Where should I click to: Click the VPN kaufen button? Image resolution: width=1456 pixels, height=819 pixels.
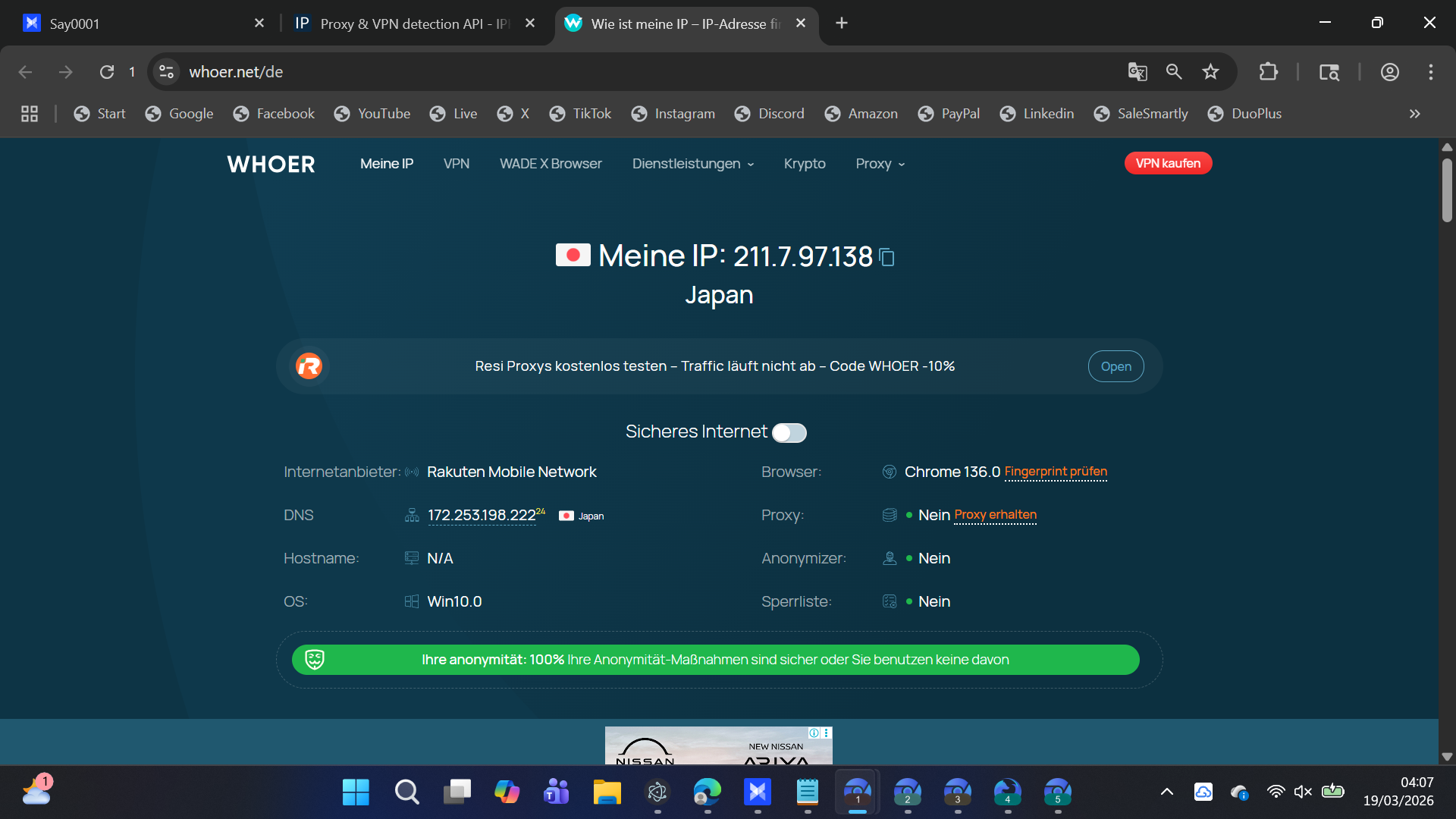pyautogui.click(x=1167, y=164)
